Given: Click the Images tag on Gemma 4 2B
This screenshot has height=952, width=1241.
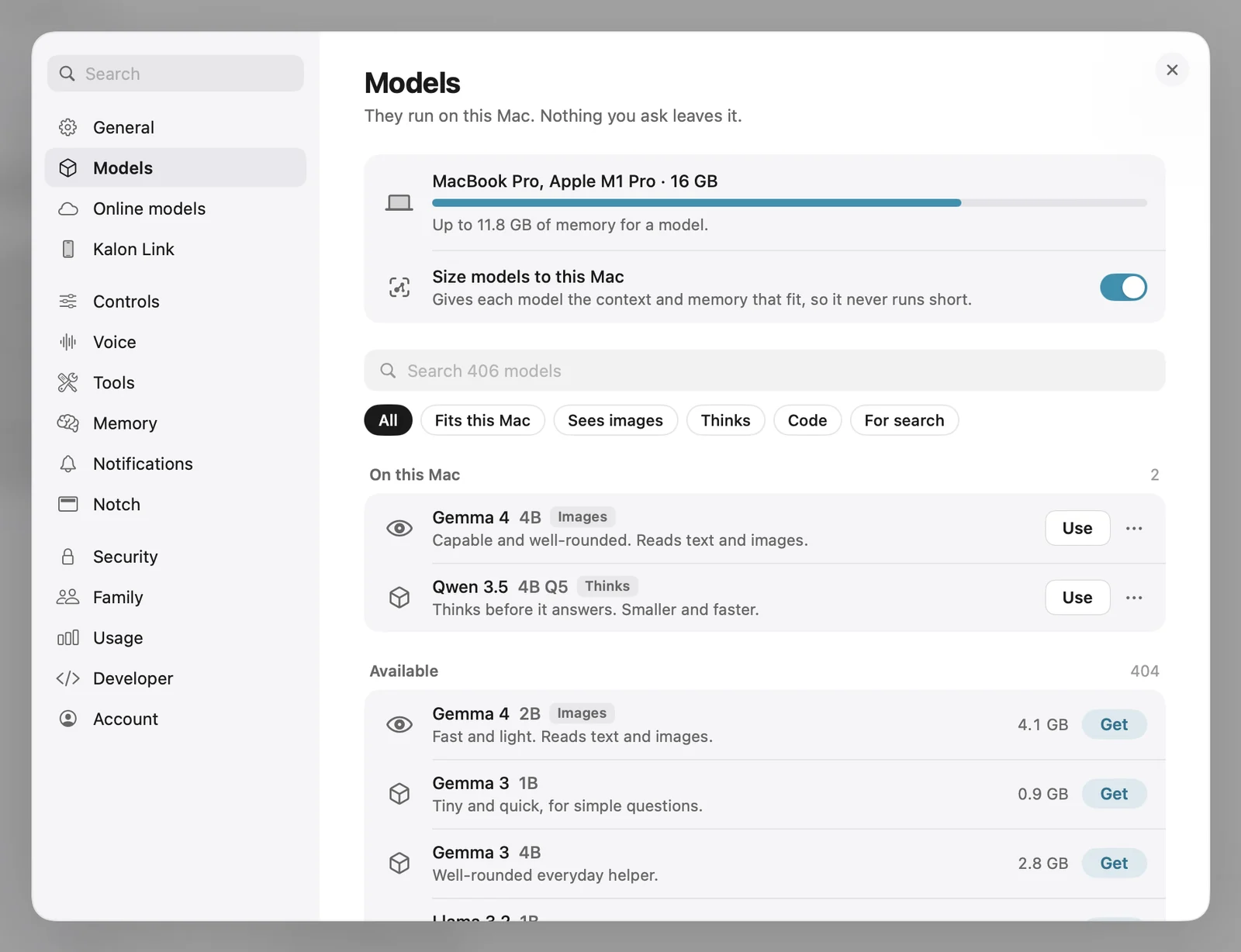Looking at the screenshot, I should point(582,712).
